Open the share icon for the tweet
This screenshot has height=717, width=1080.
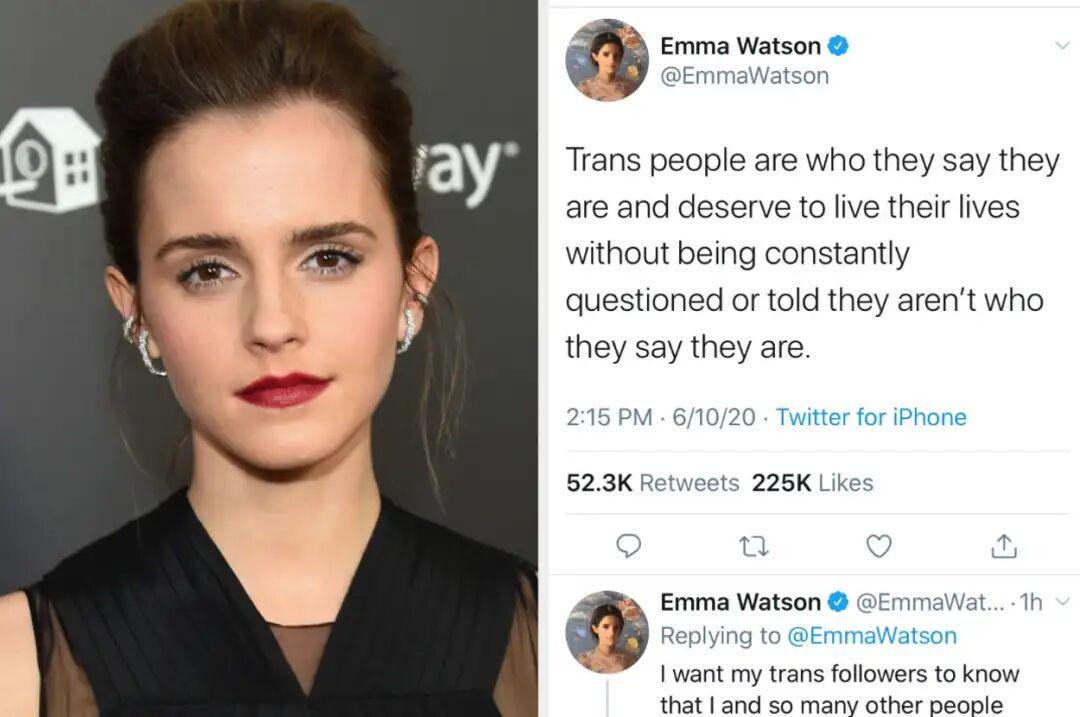point(1004,546)
